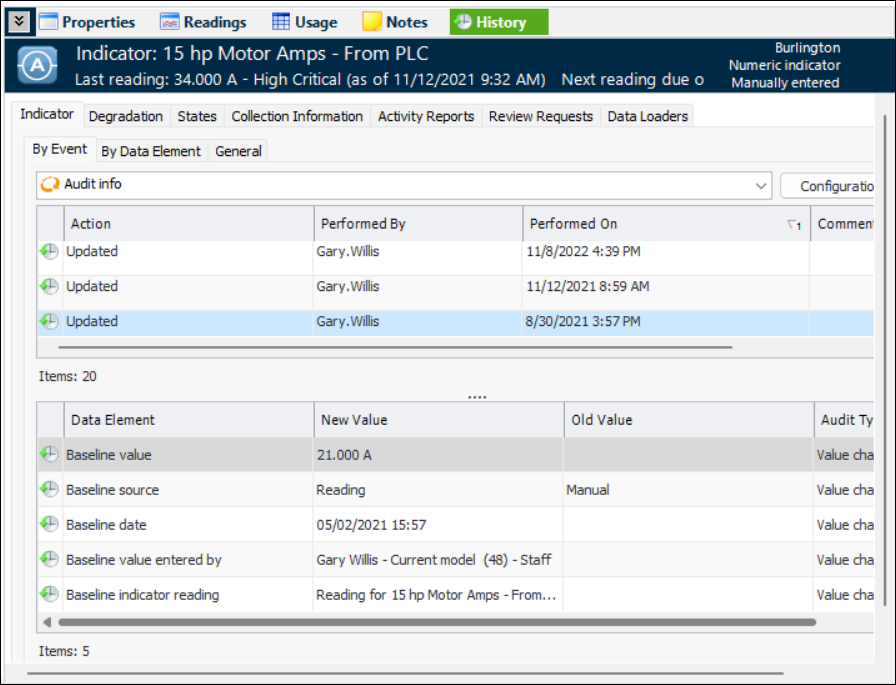Click the events table horizontal scrollbar
Screen dimensions: 896x685
pyautogui.click(x=395, y=347)
